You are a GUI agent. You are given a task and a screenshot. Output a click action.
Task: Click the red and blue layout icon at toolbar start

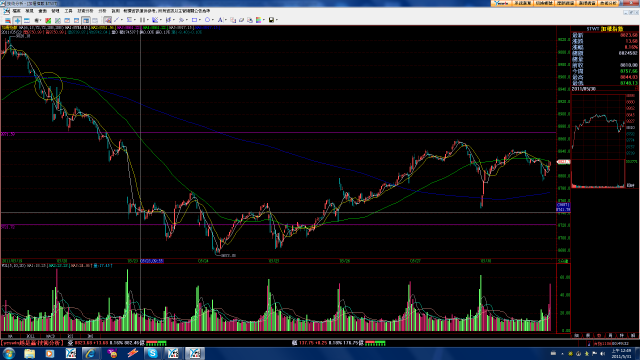[7, 20]
